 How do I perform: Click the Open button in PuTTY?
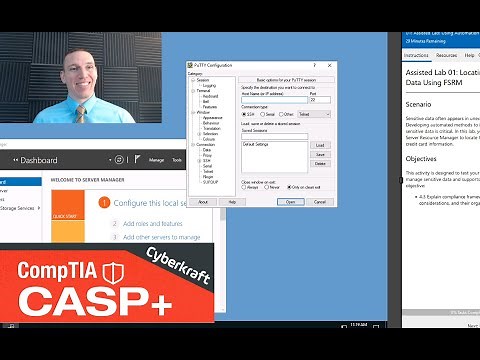tap(290, 202)
